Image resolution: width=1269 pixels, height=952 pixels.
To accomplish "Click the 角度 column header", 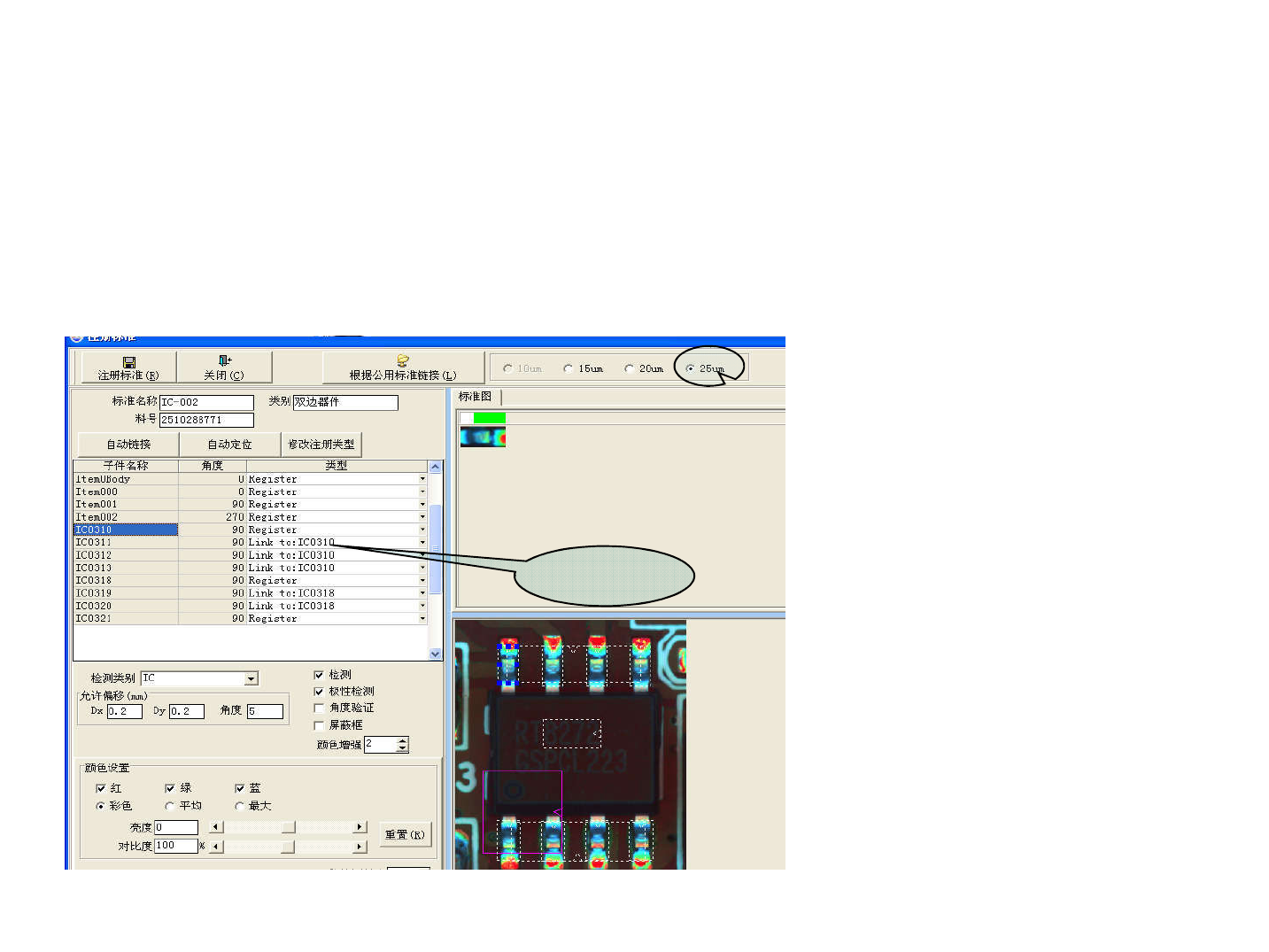I will [x=213, y=466].
